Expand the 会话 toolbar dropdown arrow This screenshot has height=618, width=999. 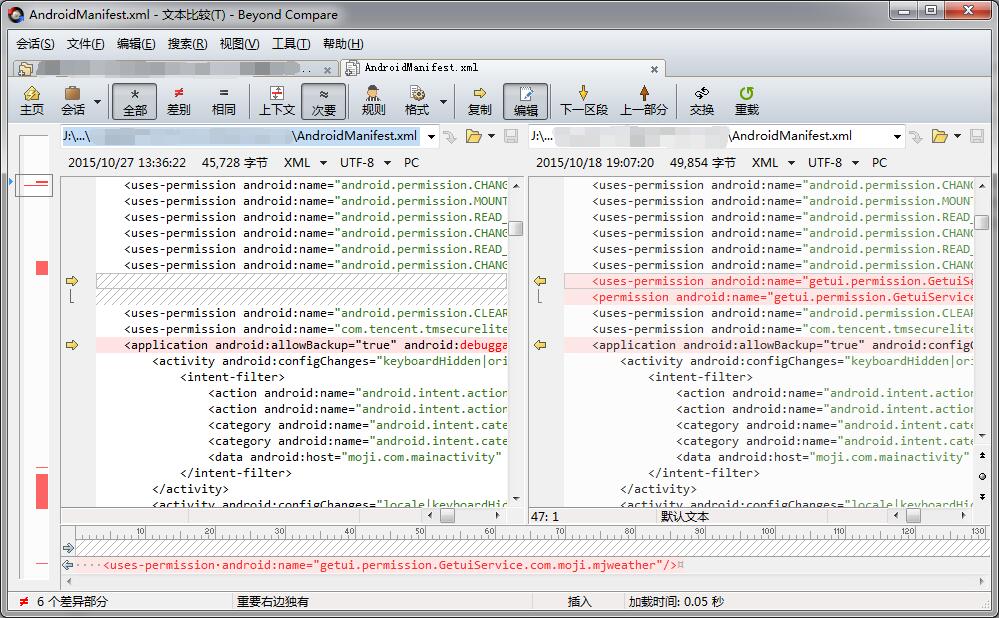pos(97,101)
